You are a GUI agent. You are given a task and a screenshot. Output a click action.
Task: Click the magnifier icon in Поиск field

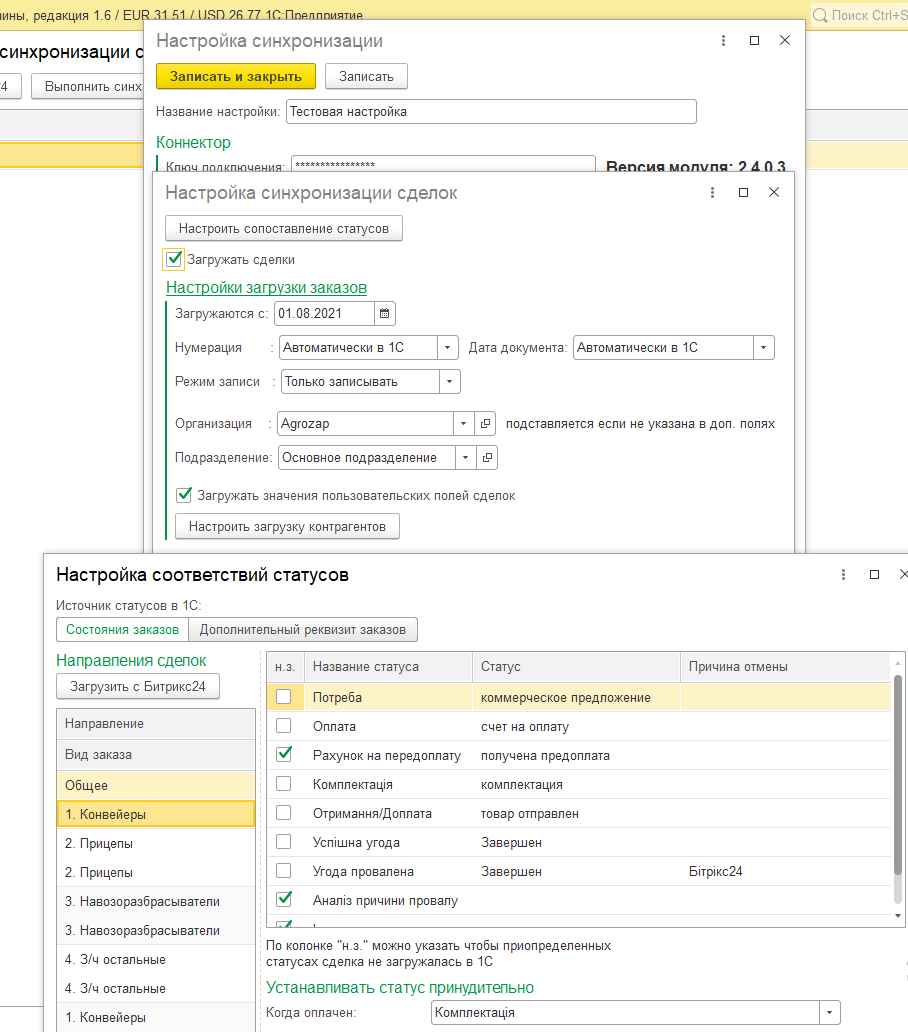click(820, 15)
